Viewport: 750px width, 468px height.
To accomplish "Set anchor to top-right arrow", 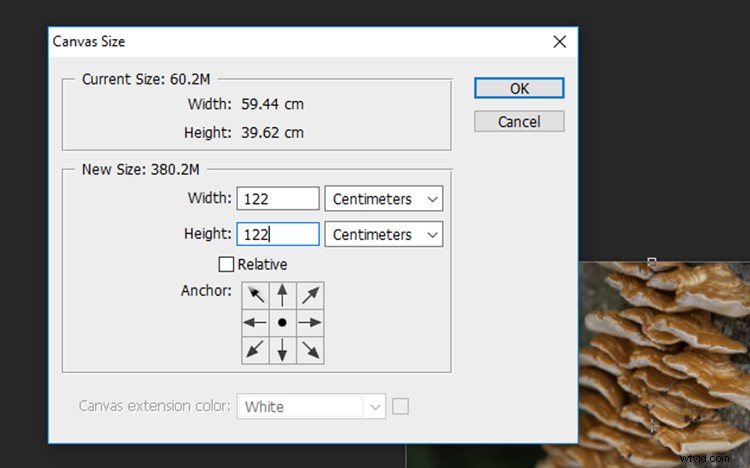I will [310, 295].
